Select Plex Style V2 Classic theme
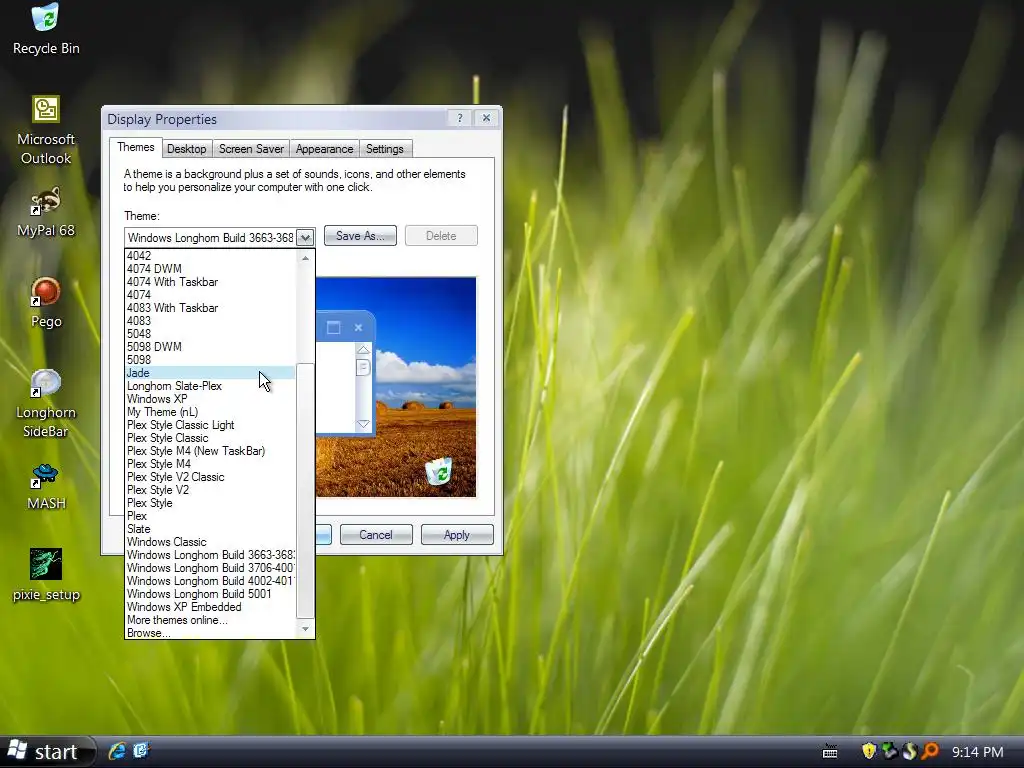This screenshot has width=1024, height=768. (x=210, y=477)
